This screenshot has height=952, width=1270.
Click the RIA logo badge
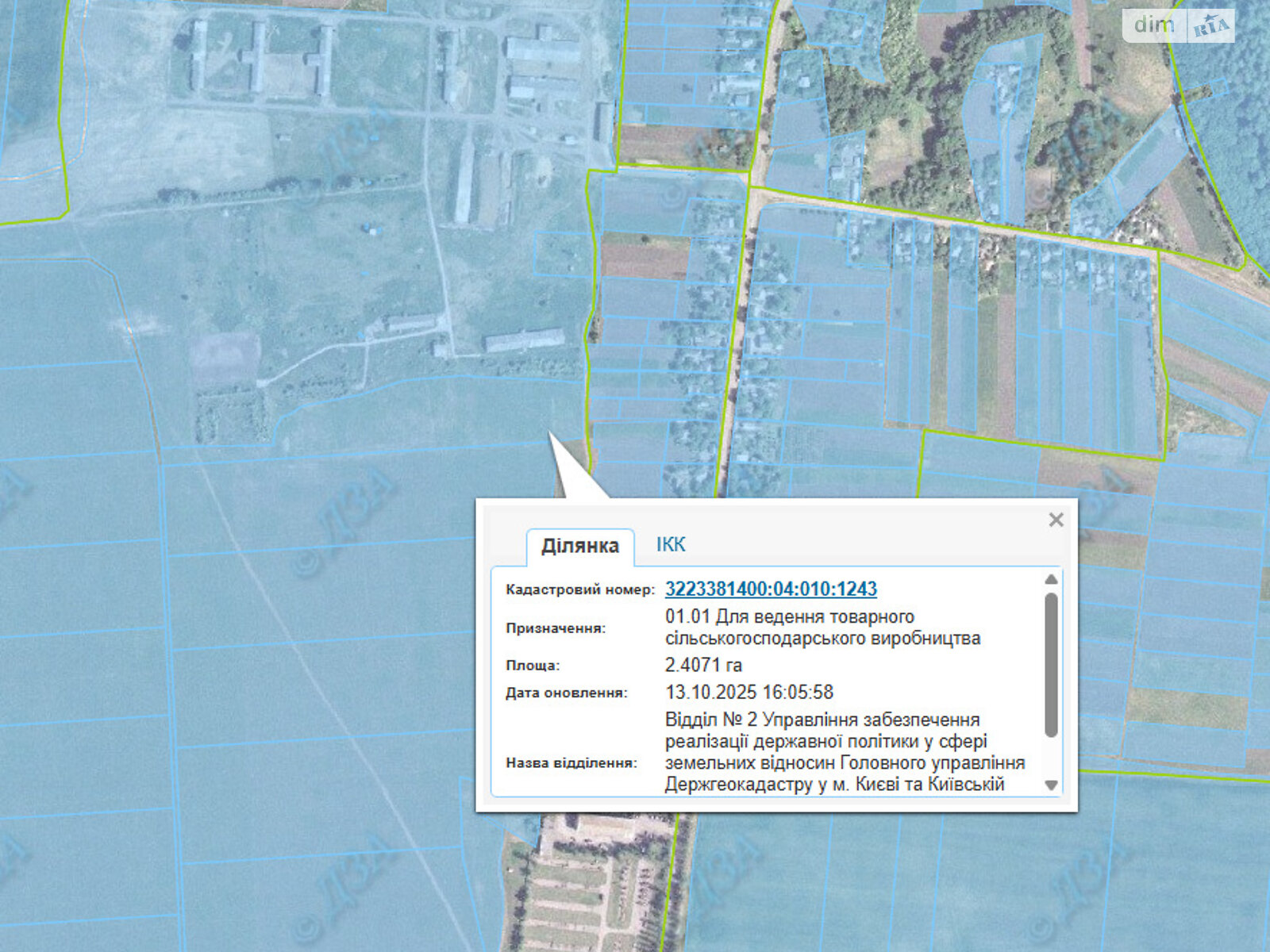tap(1211, 27)
